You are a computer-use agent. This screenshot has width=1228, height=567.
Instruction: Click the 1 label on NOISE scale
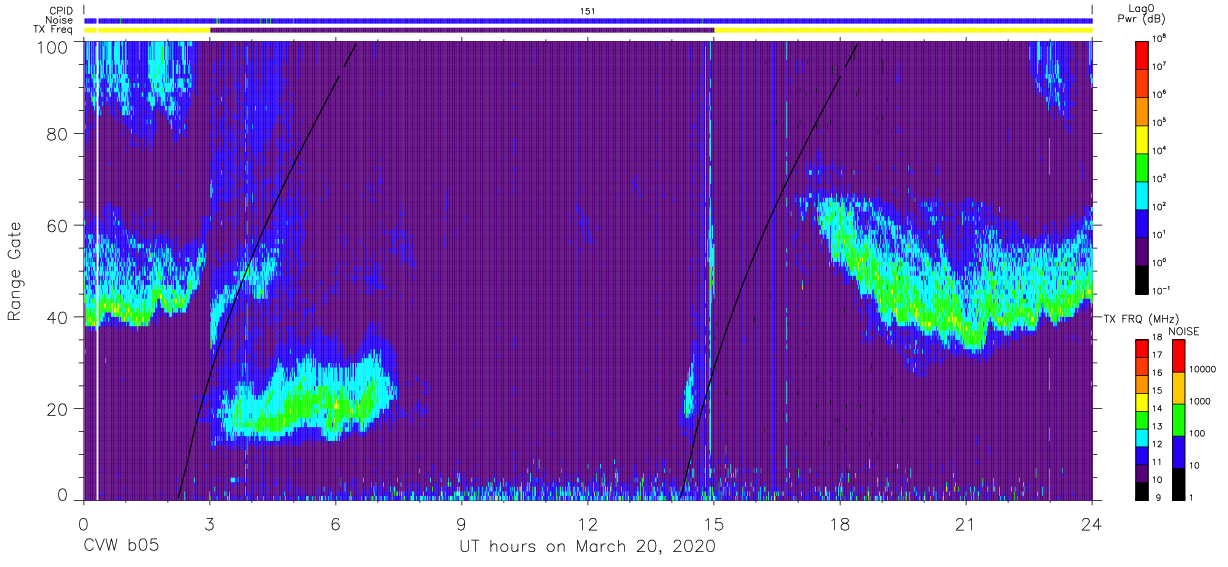pyautogui.click(x=1191, y=497)
